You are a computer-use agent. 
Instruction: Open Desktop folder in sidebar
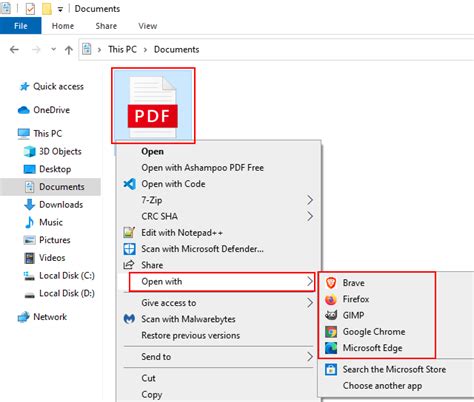pyautogui.click(x=55, y=169)
